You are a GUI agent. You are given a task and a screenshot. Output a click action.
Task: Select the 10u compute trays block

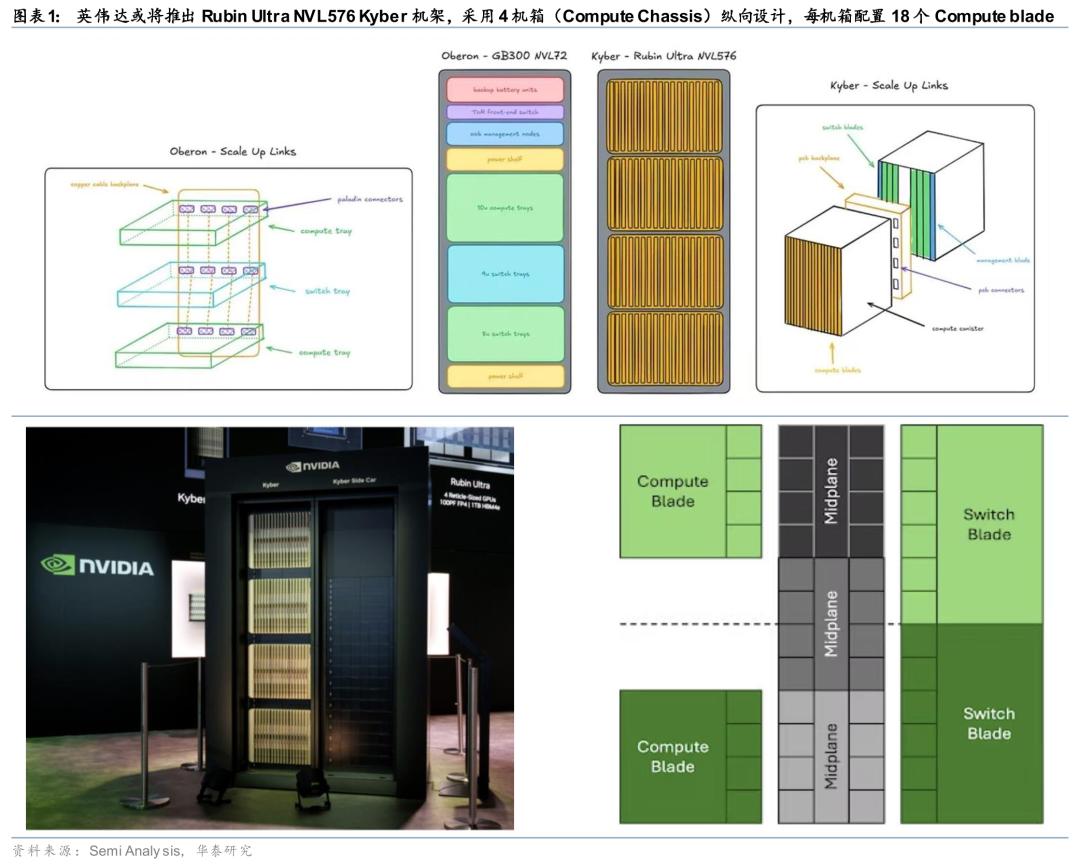coord(505,207)
